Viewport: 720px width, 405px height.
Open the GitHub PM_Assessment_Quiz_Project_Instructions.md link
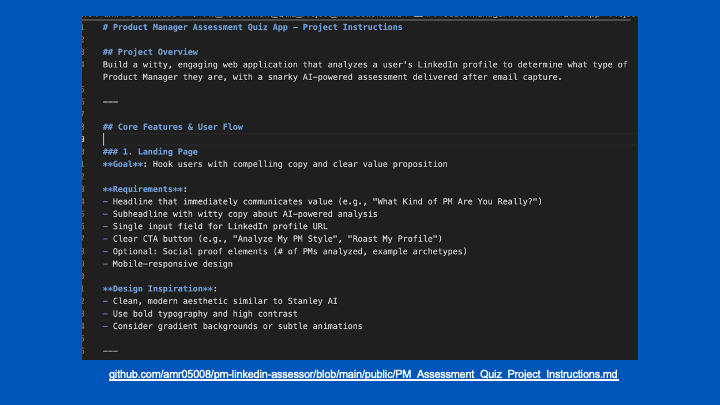click(363, 374)
